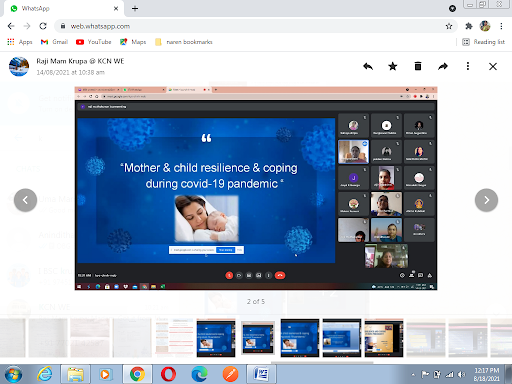Go to next image in viewer
This screenshot has width=512, height=384.
[486, 200]
